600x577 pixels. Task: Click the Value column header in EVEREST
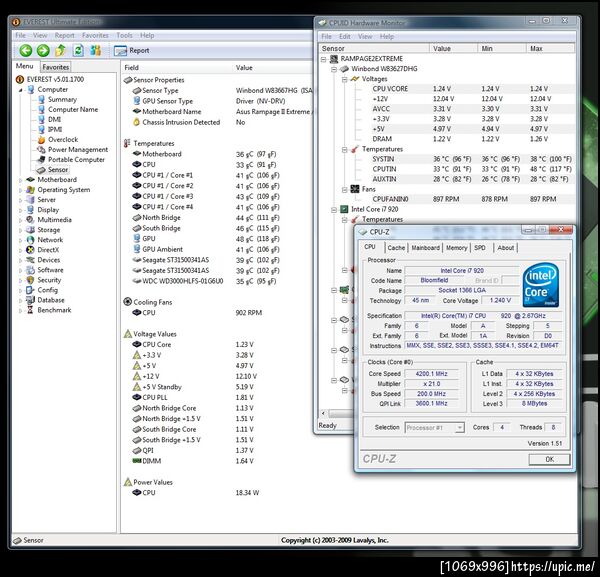click(x=244, y=68)
